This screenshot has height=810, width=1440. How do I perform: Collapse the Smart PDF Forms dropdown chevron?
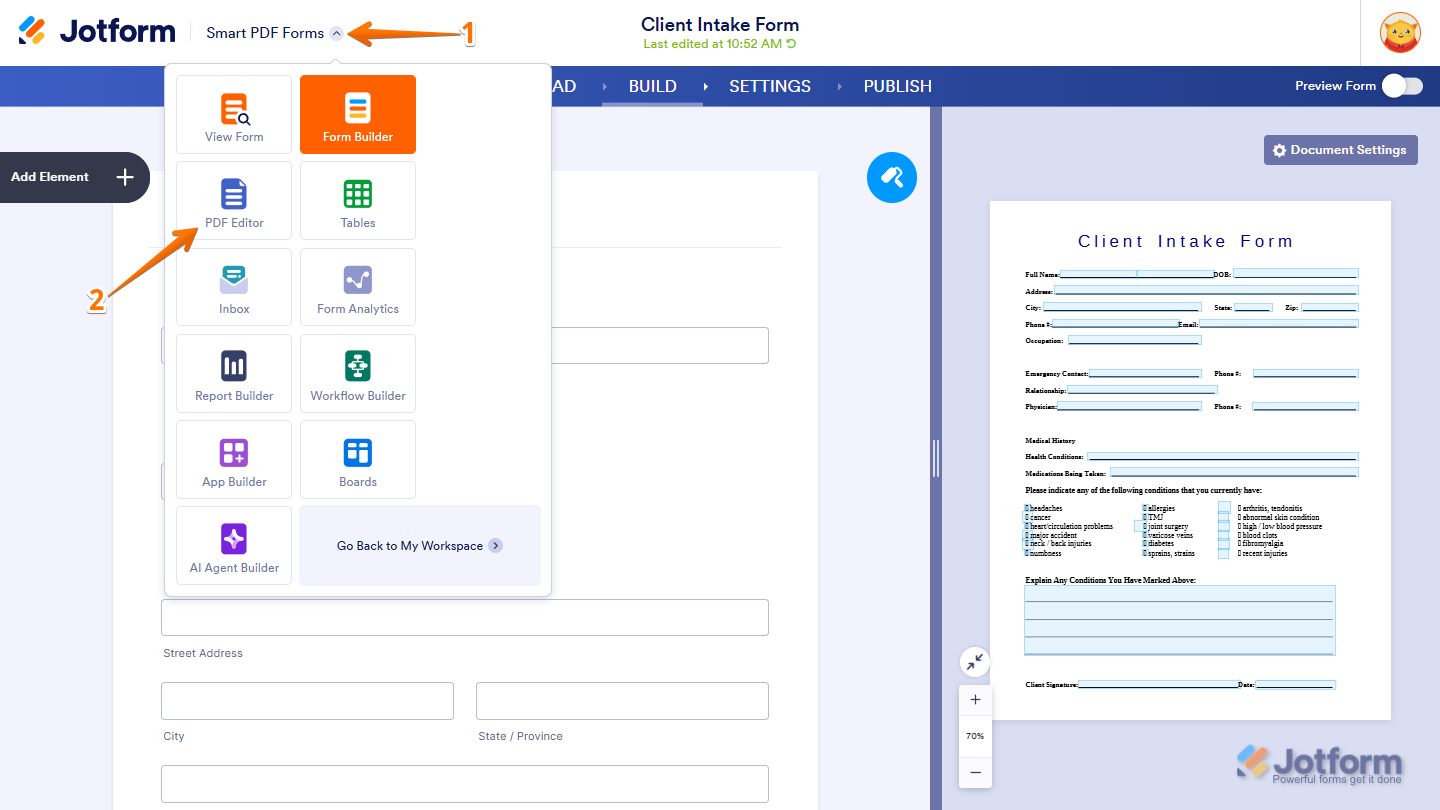(337, 33)
